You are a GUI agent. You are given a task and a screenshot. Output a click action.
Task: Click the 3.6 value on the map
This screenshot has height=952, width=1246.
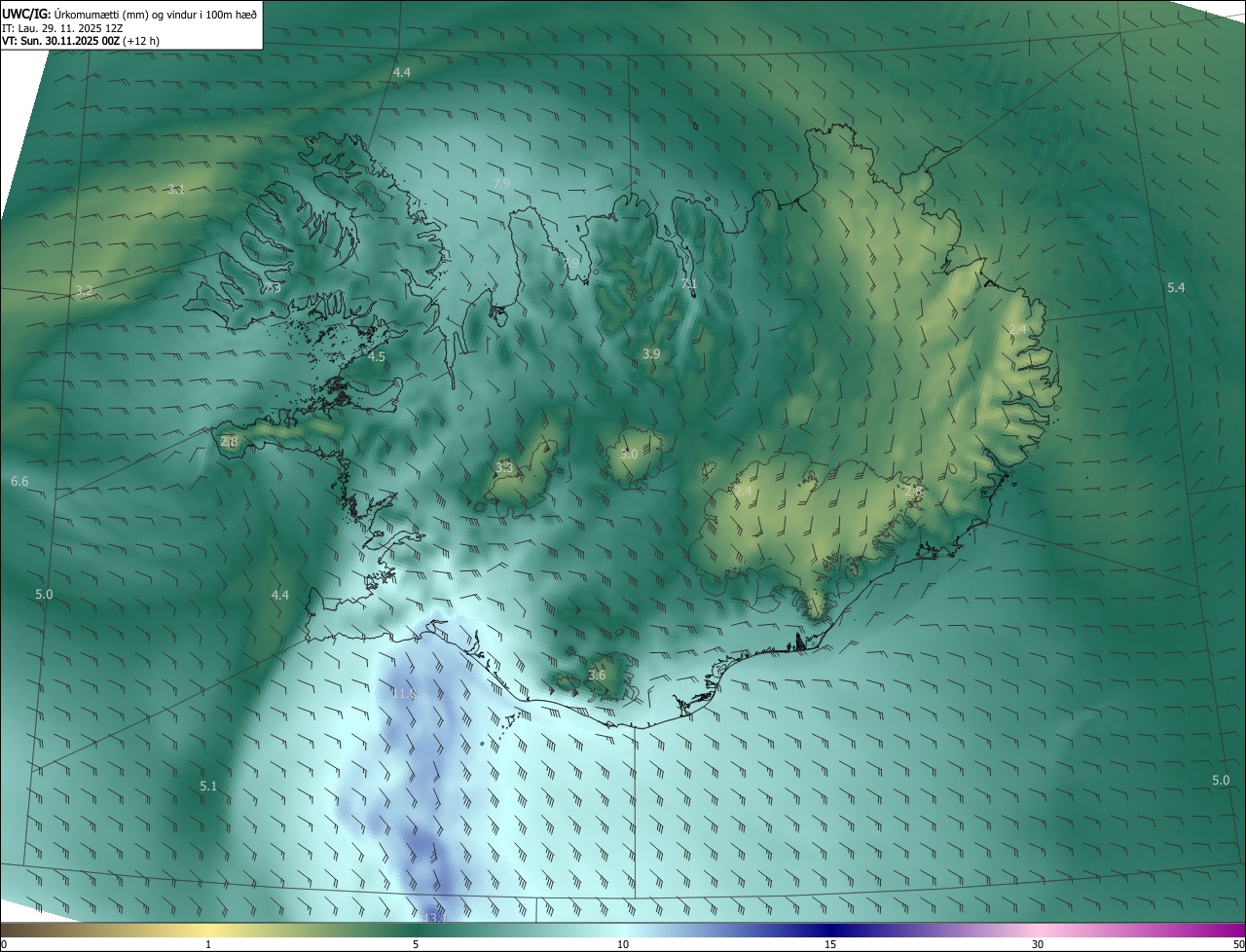click(x=597, y=675)
